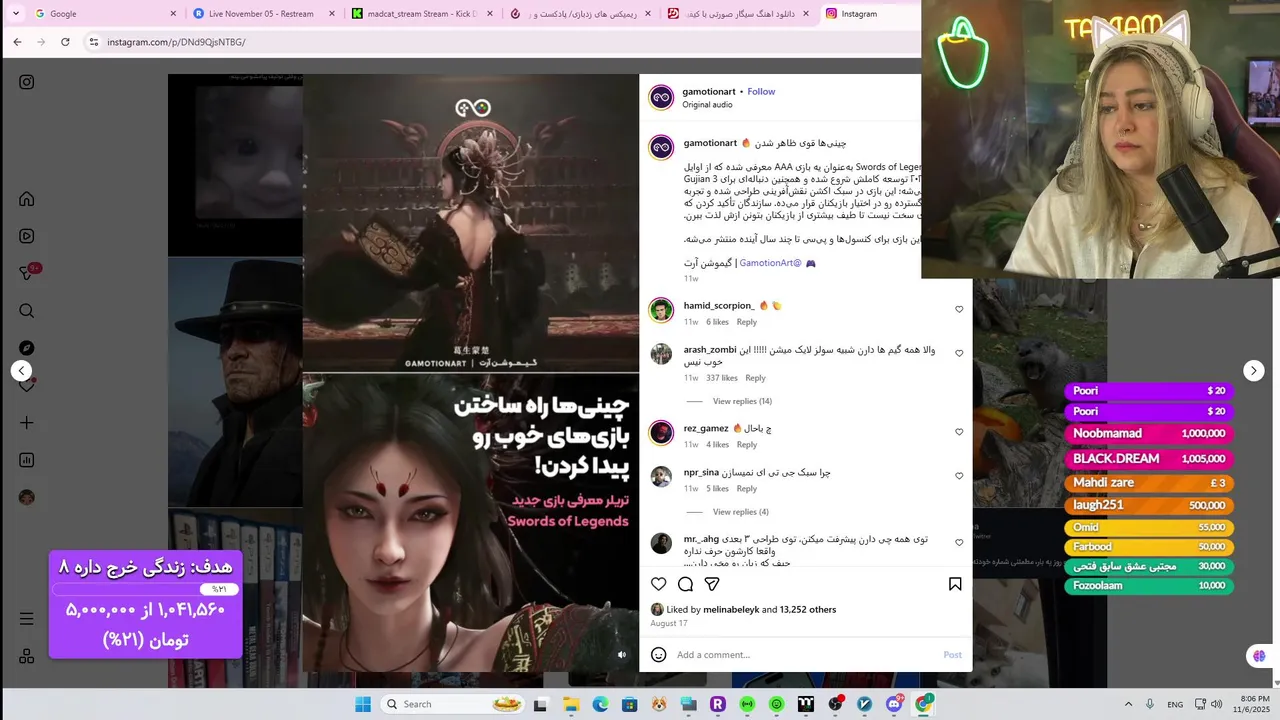Expand View replies (14) under arash_zombi
The image size is (1280, 720).
pyautogui.click(x=742, y=401)
